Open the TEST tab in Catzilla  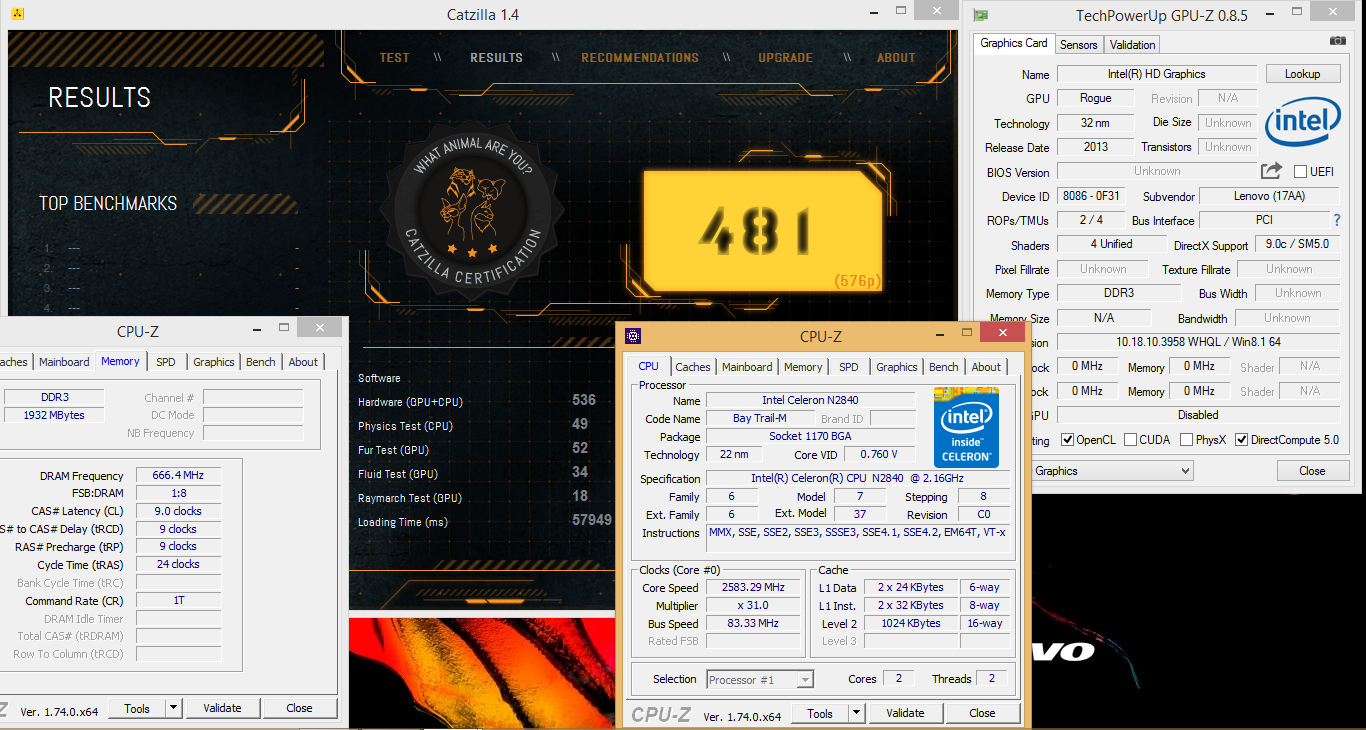point(395,58)
